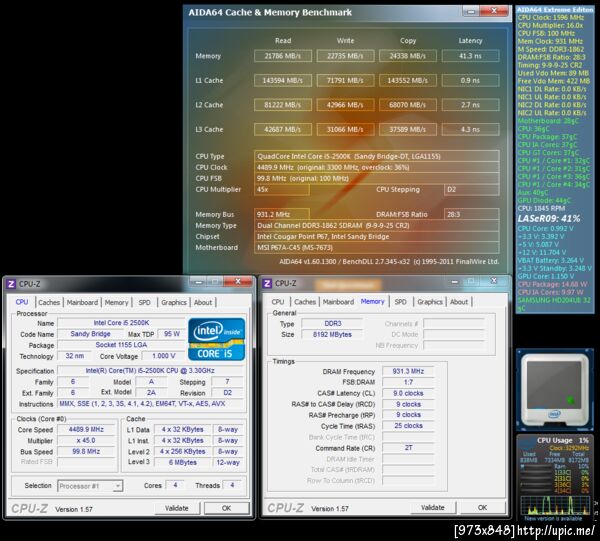Screen dimensions: 600x541
Task: Click OK in right CPU-Z Memory window
Action: point(483,507)
